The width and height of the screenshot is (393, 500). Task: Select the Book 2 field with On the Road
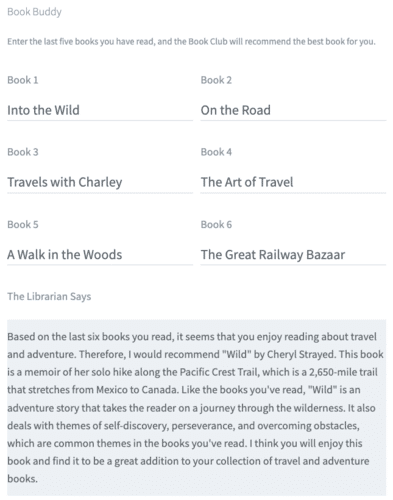[x=293, y=110]
